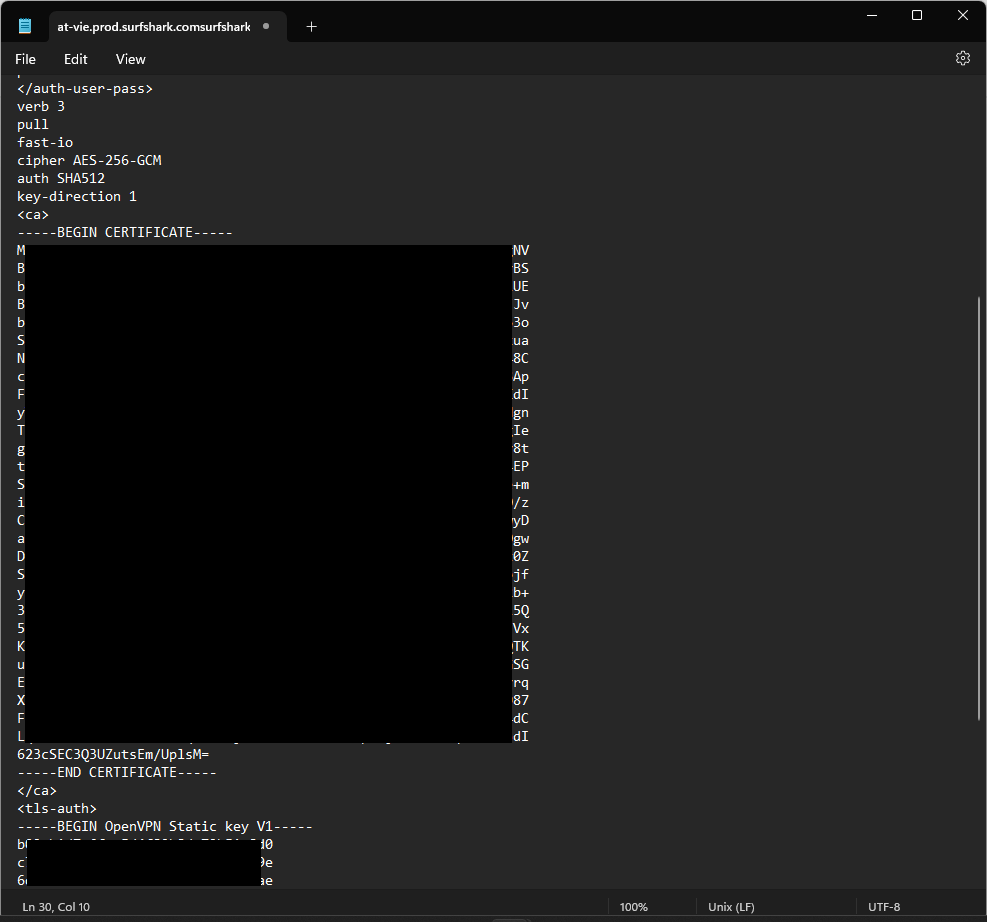Open the View menu
This screenshot has height=922, width=987.
130,59
